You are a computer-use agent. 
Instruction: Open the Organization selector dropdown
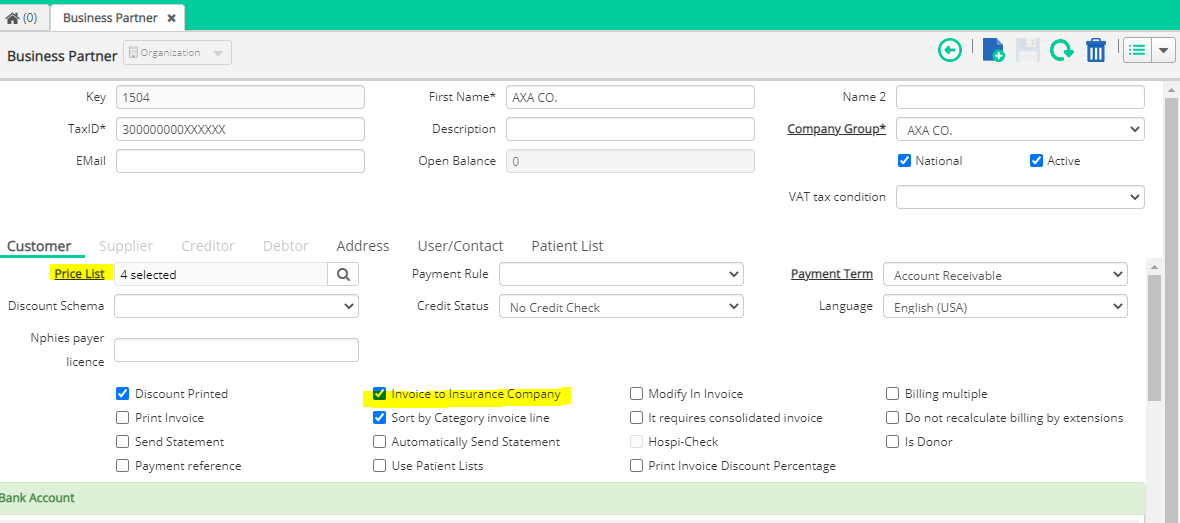tap(177, 53)
